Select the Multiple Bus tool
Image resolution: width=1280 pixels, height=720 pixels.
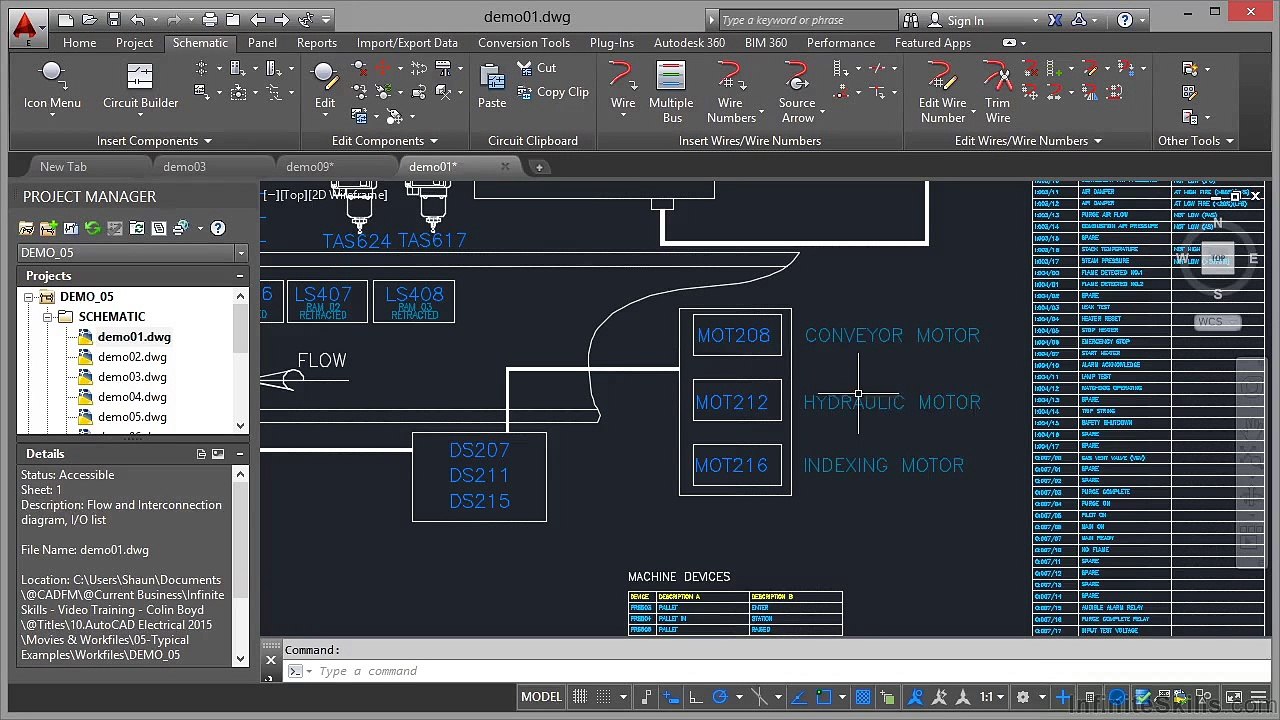pyautogui.click(x=671, y=92)
